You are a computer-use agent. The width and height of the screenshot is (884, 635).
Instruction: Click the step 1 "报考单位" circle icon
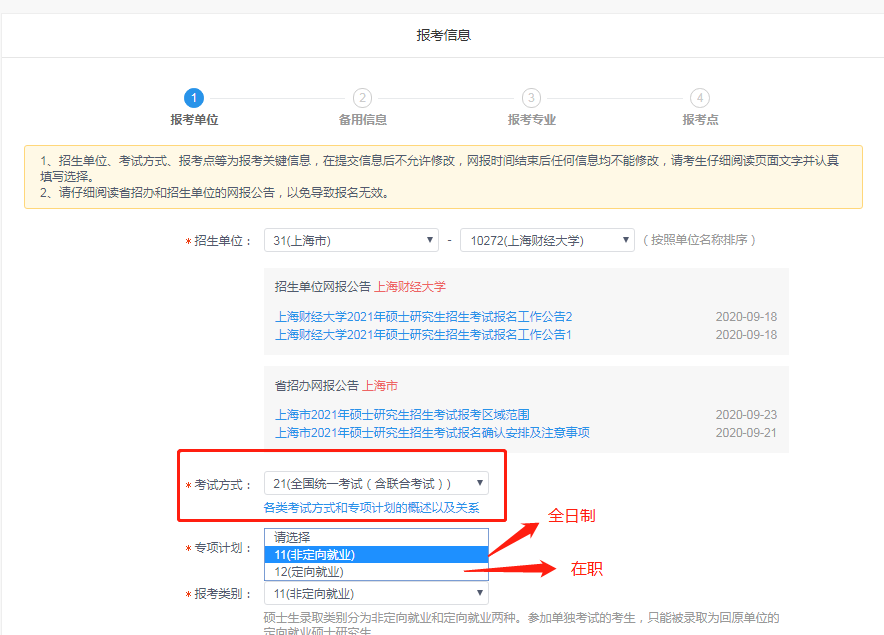[193, 98]
